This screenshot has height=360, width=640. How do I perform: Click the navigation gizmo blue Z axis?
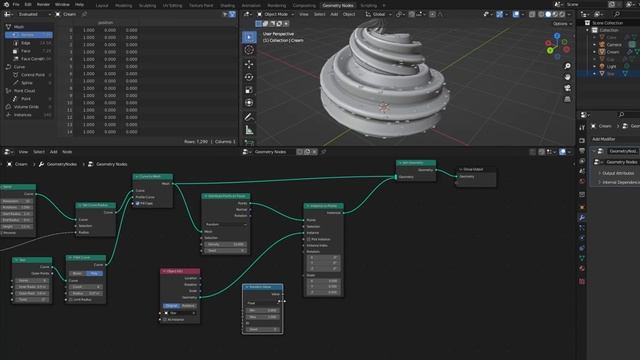pyautogui.click(x=557, y=36)
